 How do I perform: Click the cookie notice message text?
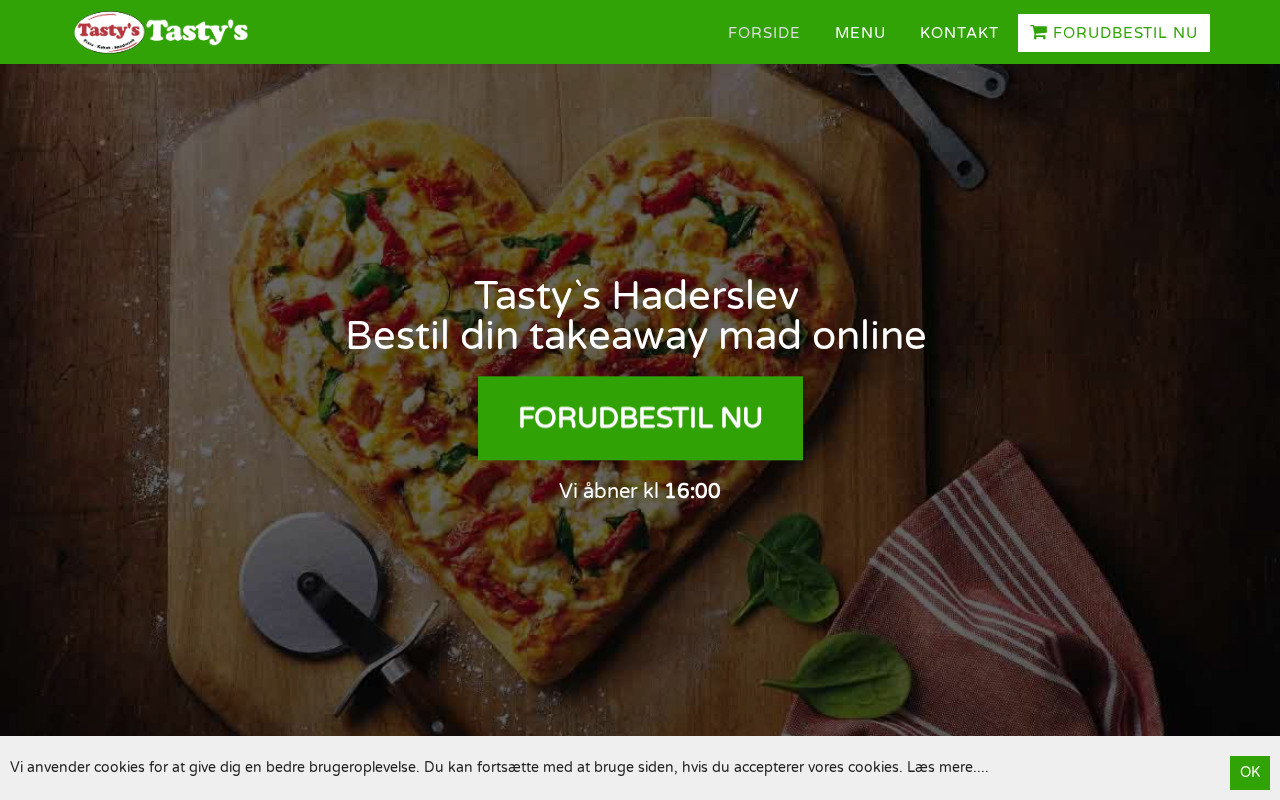click(x=499, y=767)
